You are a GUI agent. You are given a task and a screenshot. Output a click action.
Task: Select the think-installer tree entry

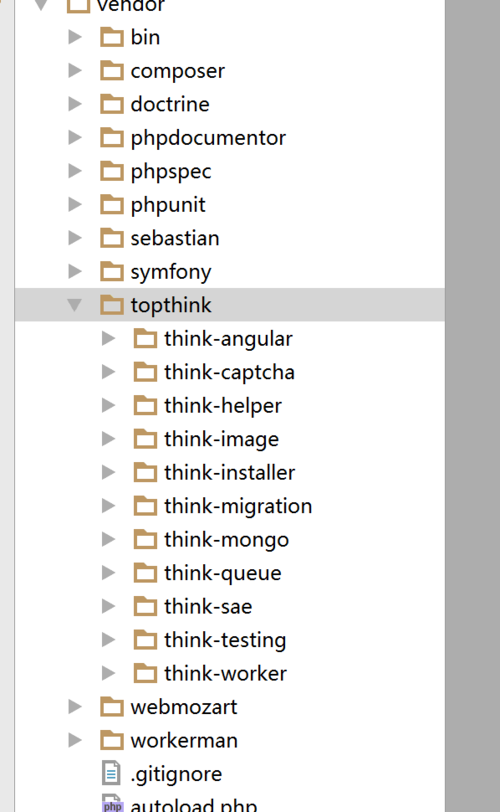click(230, 472)
